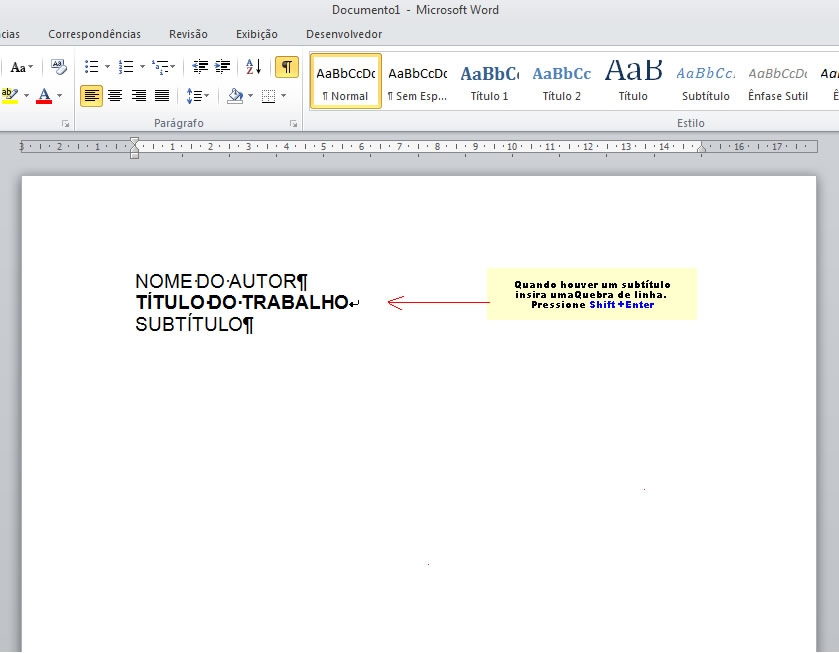This screenshot has height=653, width=839.
Task: Expand borders dropdown arrow
Action: coord(284,96)
